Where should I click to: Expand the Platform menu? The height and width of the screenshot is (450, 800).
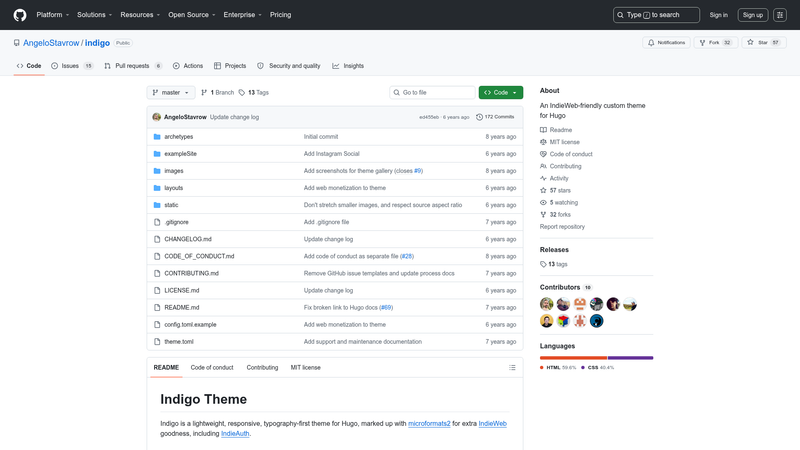pyautogui.click(x=53, y=15)
